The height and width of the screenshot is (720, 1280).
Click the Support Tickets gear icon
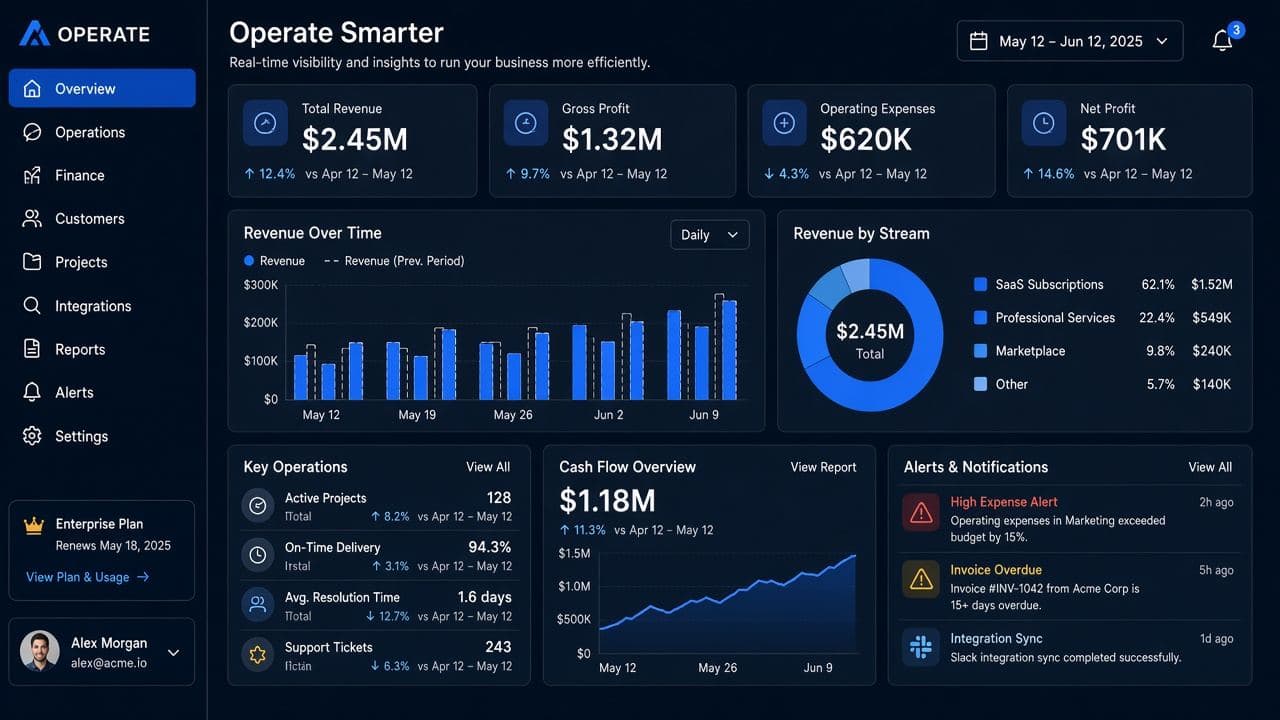[x=258, y=655]
